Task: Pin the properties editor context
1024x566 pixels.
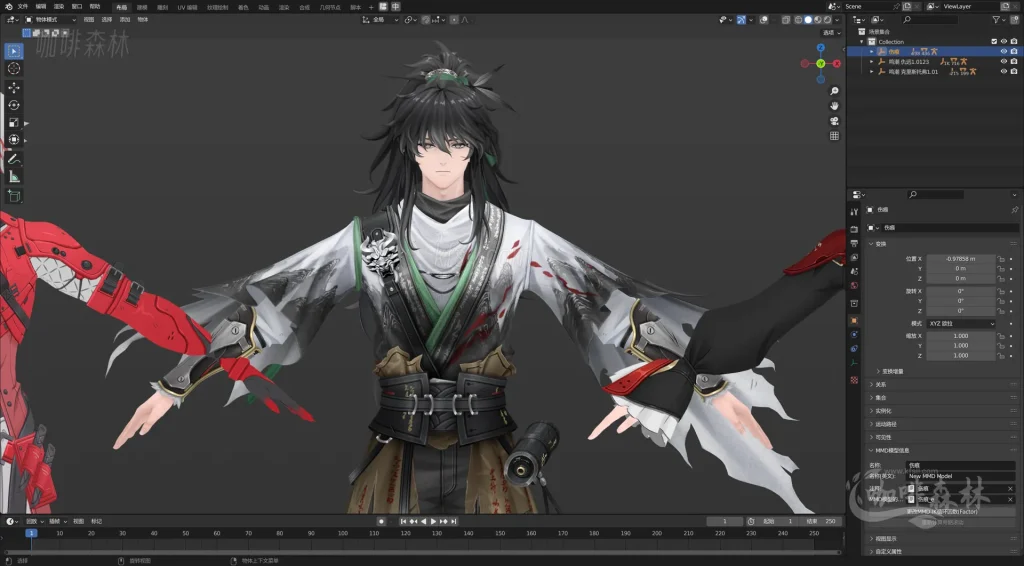Action: coord(1014,210)
